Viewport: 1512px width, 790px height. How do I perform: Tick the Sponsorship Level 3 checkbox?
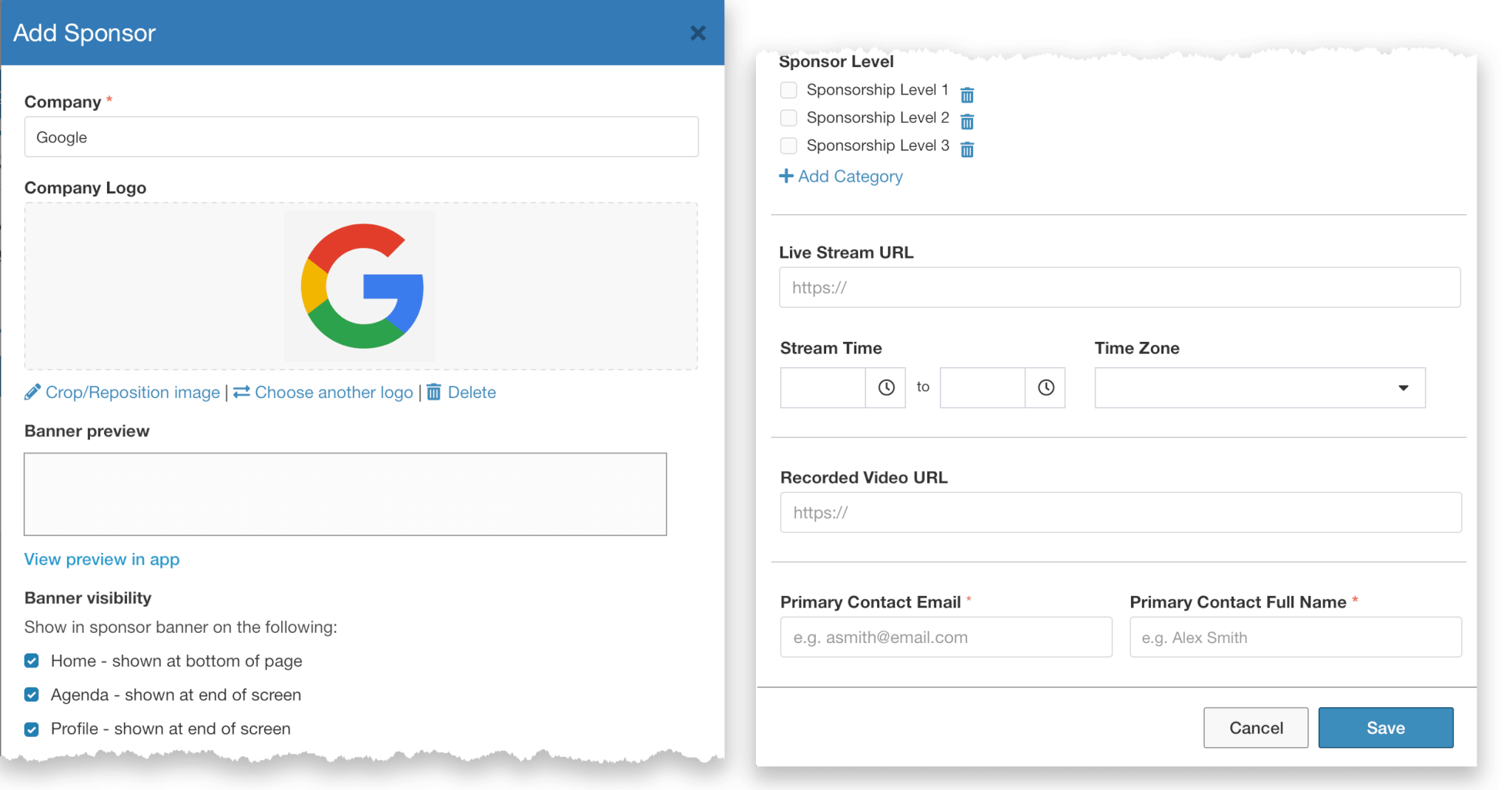788,146
